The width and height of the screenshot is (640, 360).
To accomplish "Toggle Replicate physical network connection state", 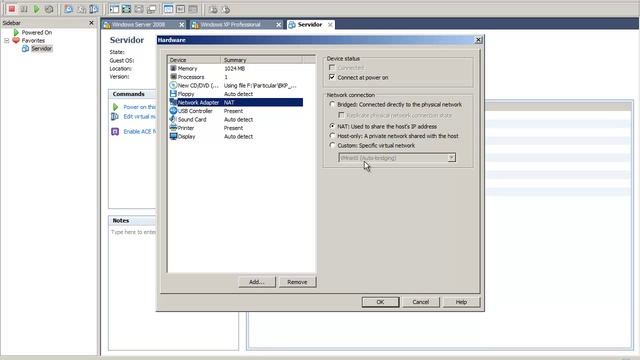I will tap(341, 116).
